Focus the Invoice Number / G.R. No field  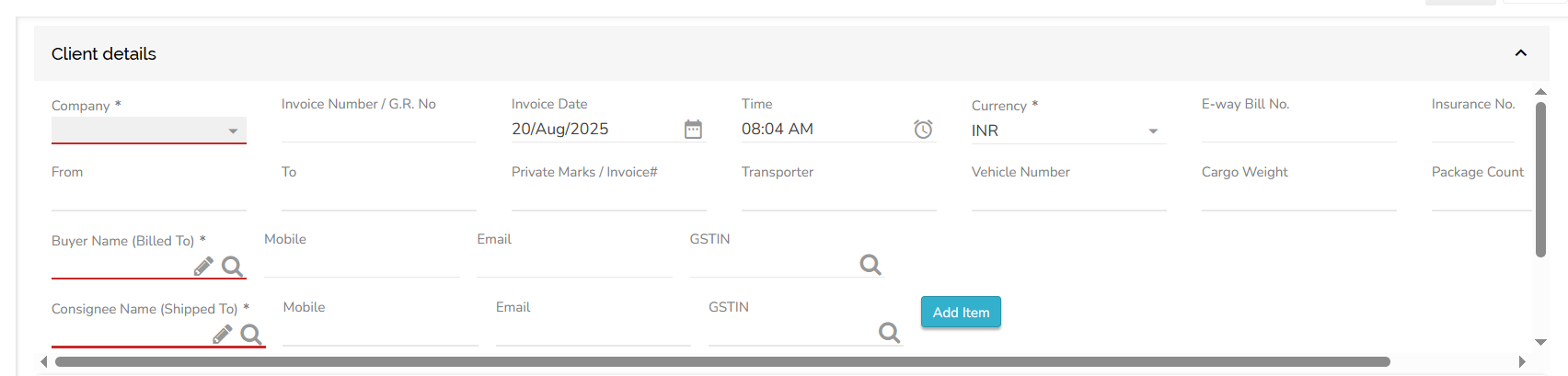[379, 129]
